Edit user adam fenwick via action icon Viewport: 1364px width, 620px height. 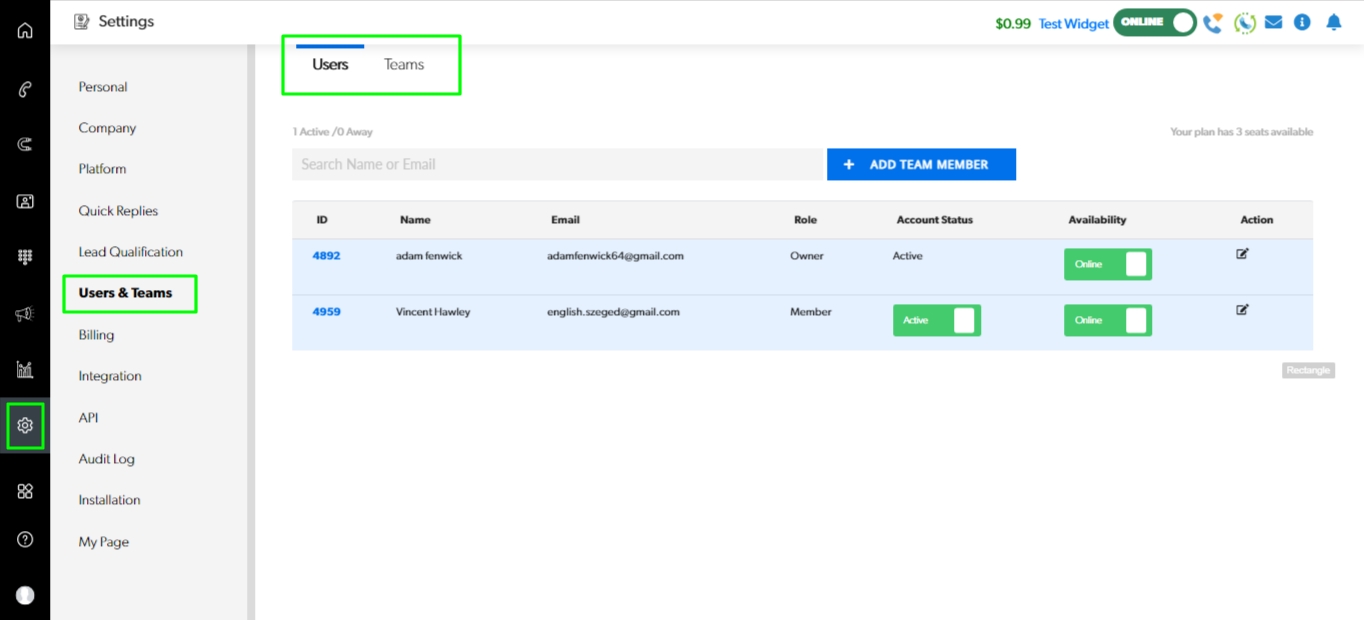pyautogui.click(x=1242, y=254)
